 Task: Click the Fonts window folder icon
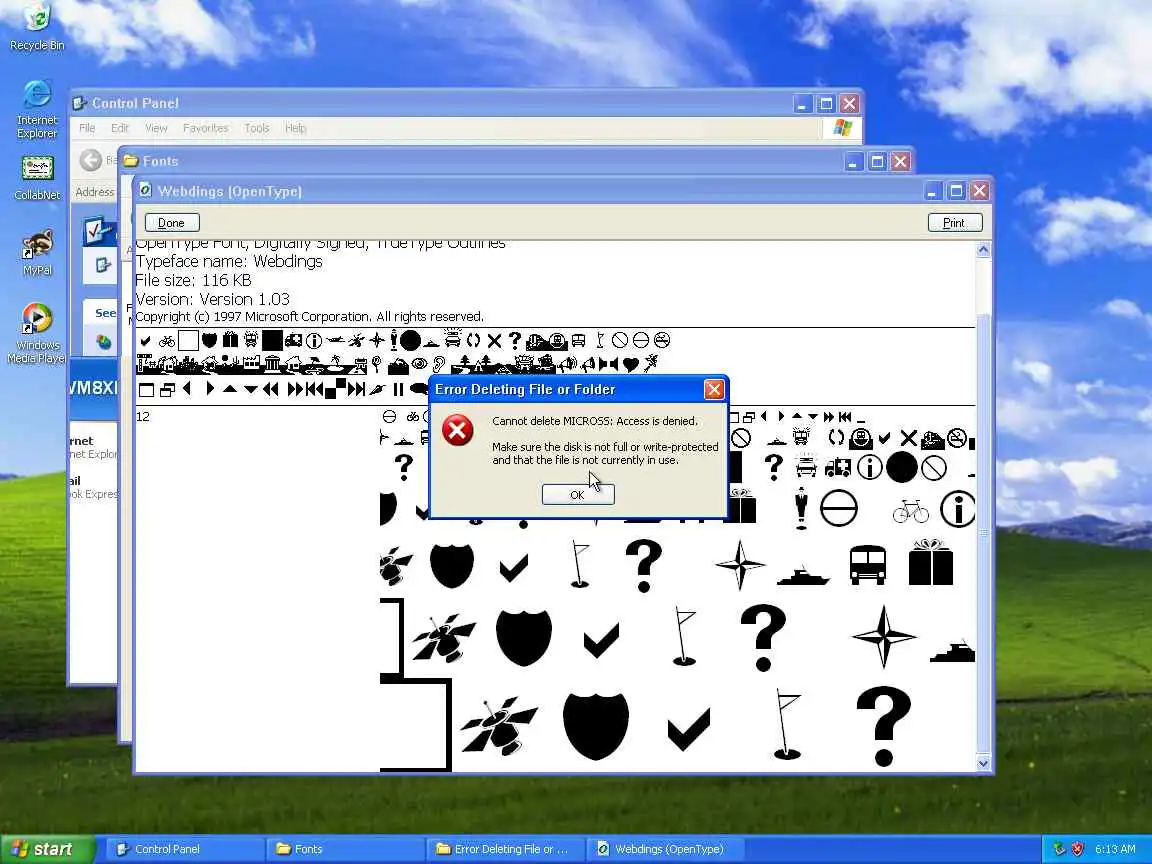click(x=132, y=161)
